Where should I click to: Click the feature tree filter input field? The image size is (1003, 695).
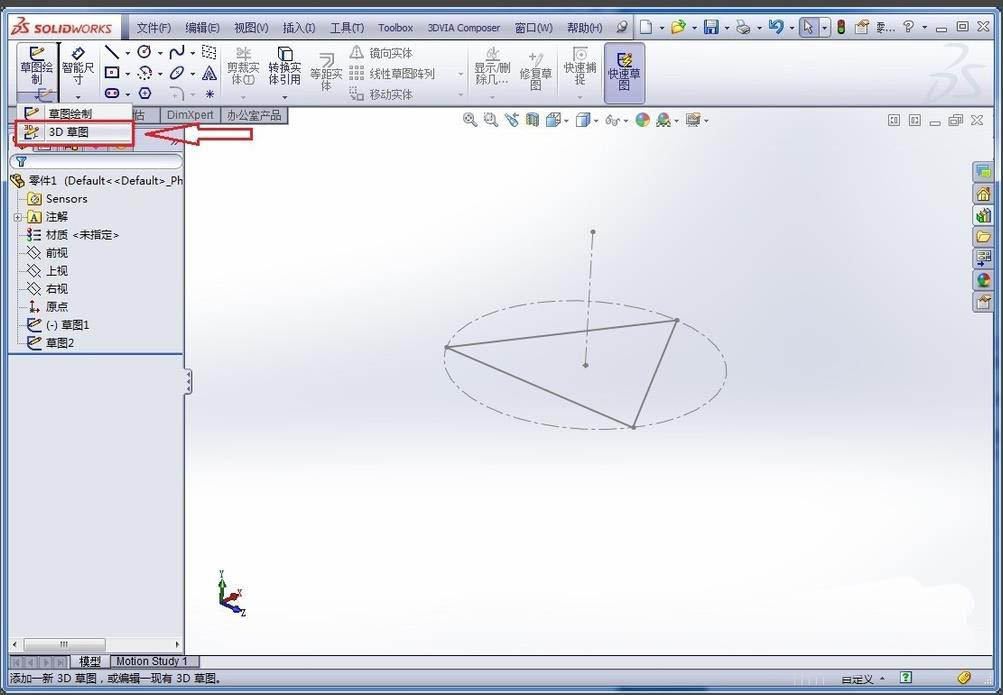96,161
